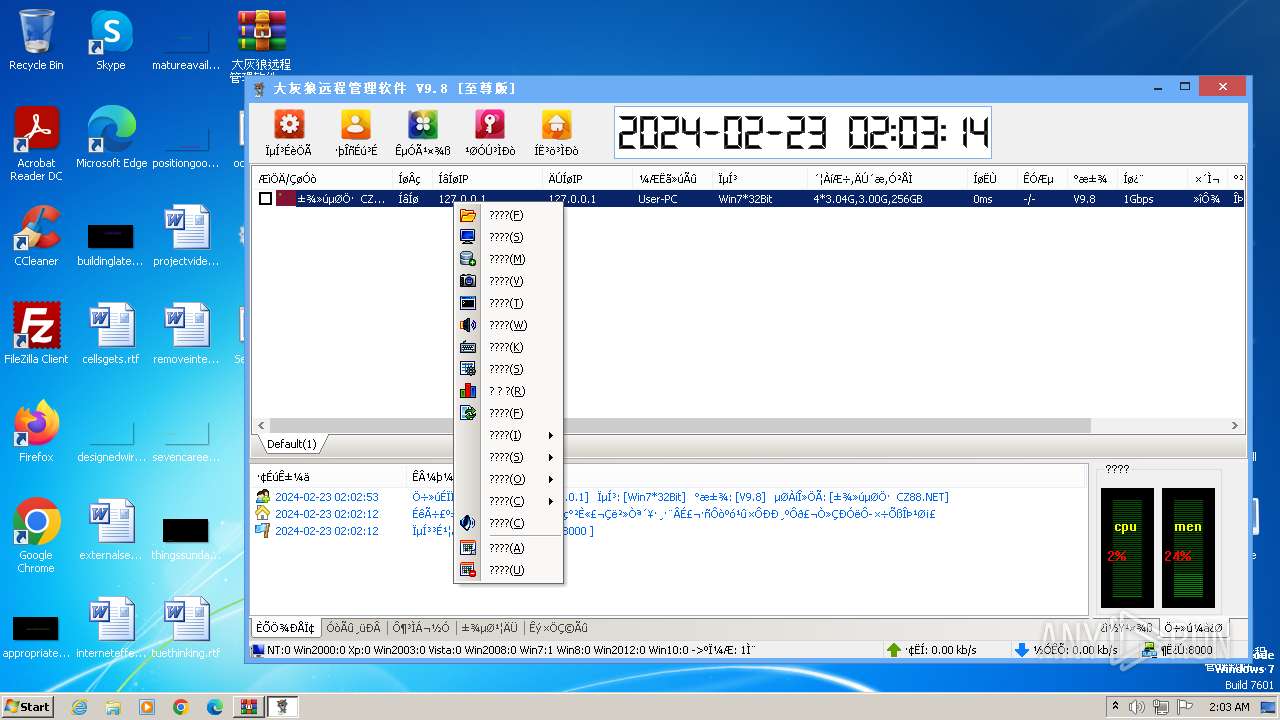Image resolution: width=1280 pixels, height=720 pixels.
Task: Open Recycle Bin on the desktop
Action: point(36,41)
